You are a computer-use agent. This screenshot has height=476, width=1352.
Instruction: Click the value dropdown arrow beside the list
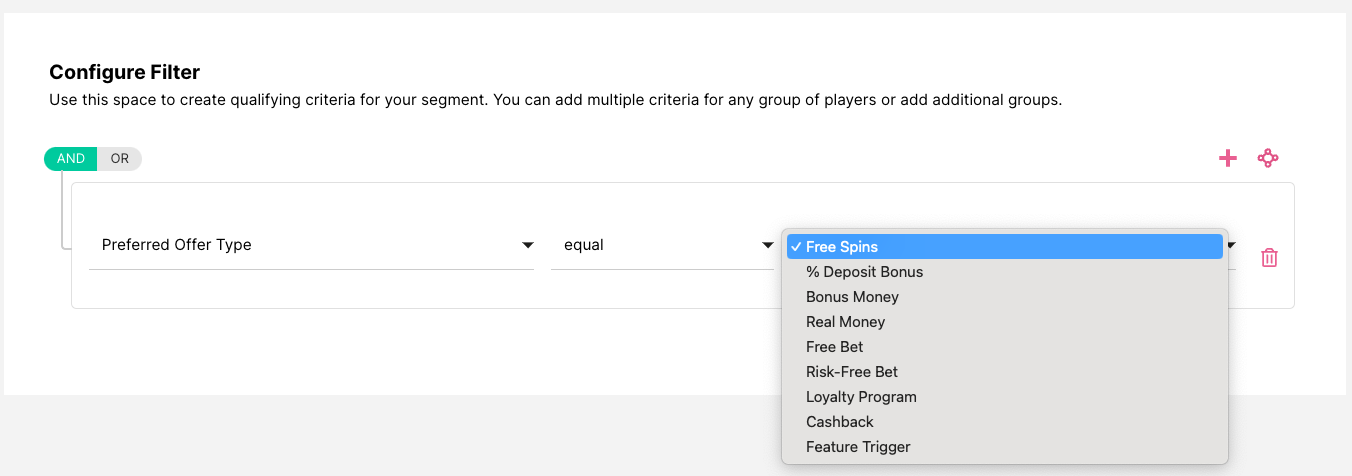point(1232,246)
